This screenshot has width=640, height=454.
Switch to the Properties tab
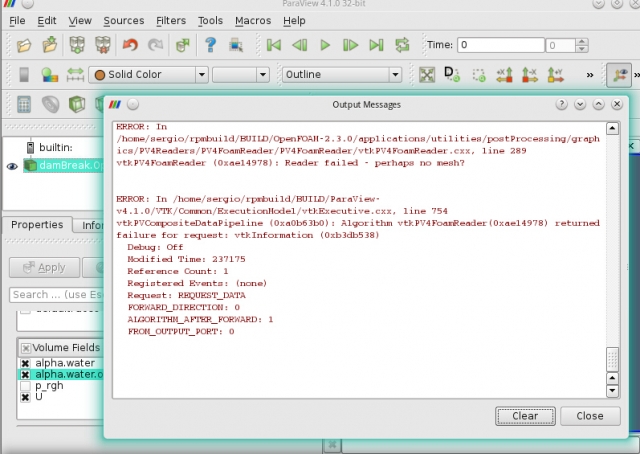click(36, 225)
